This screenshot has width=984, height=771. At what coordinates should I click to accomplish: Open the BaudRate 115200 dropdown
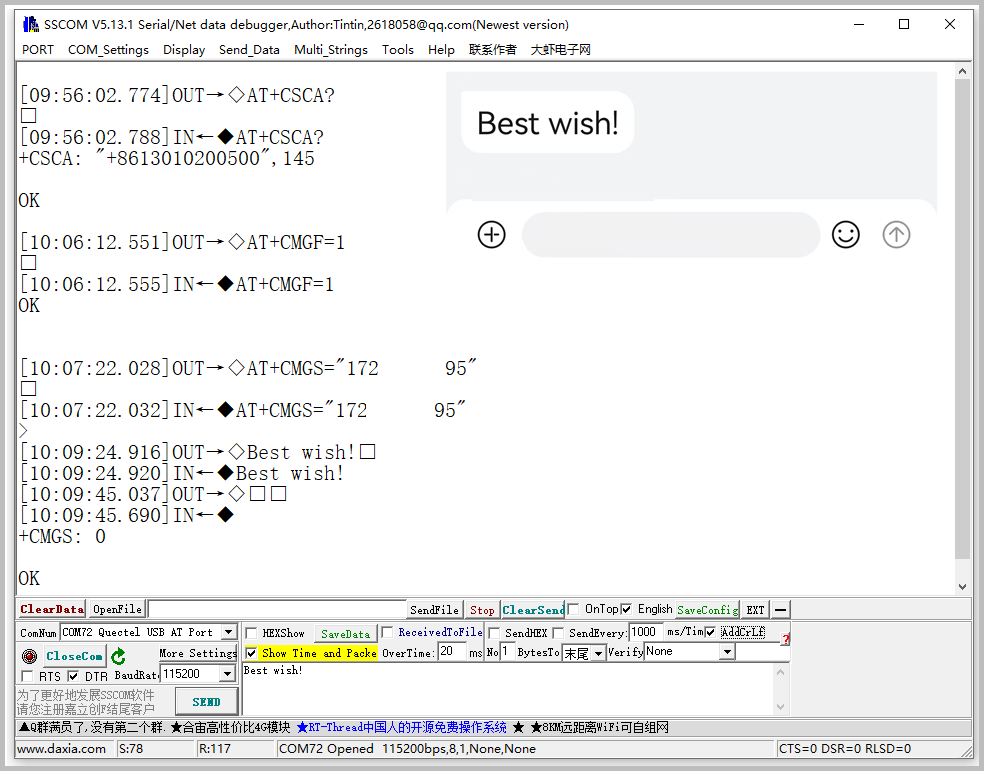tap(228, 675)
